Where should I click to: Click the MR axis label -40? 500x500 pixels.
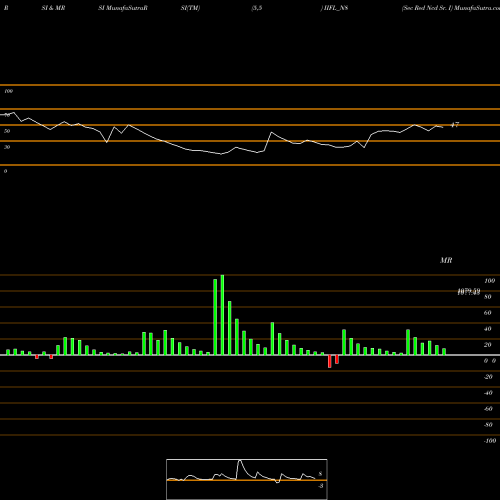[x=488, y=393]
